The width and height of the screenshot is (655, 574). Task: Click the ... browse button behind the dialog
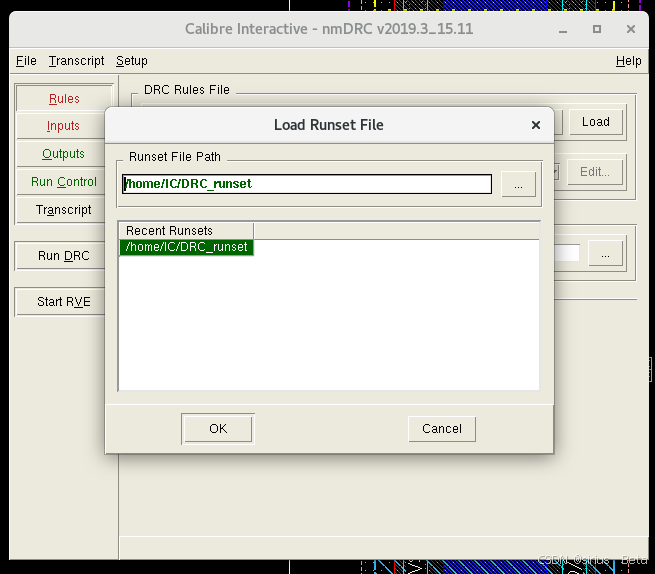point(605,254)
